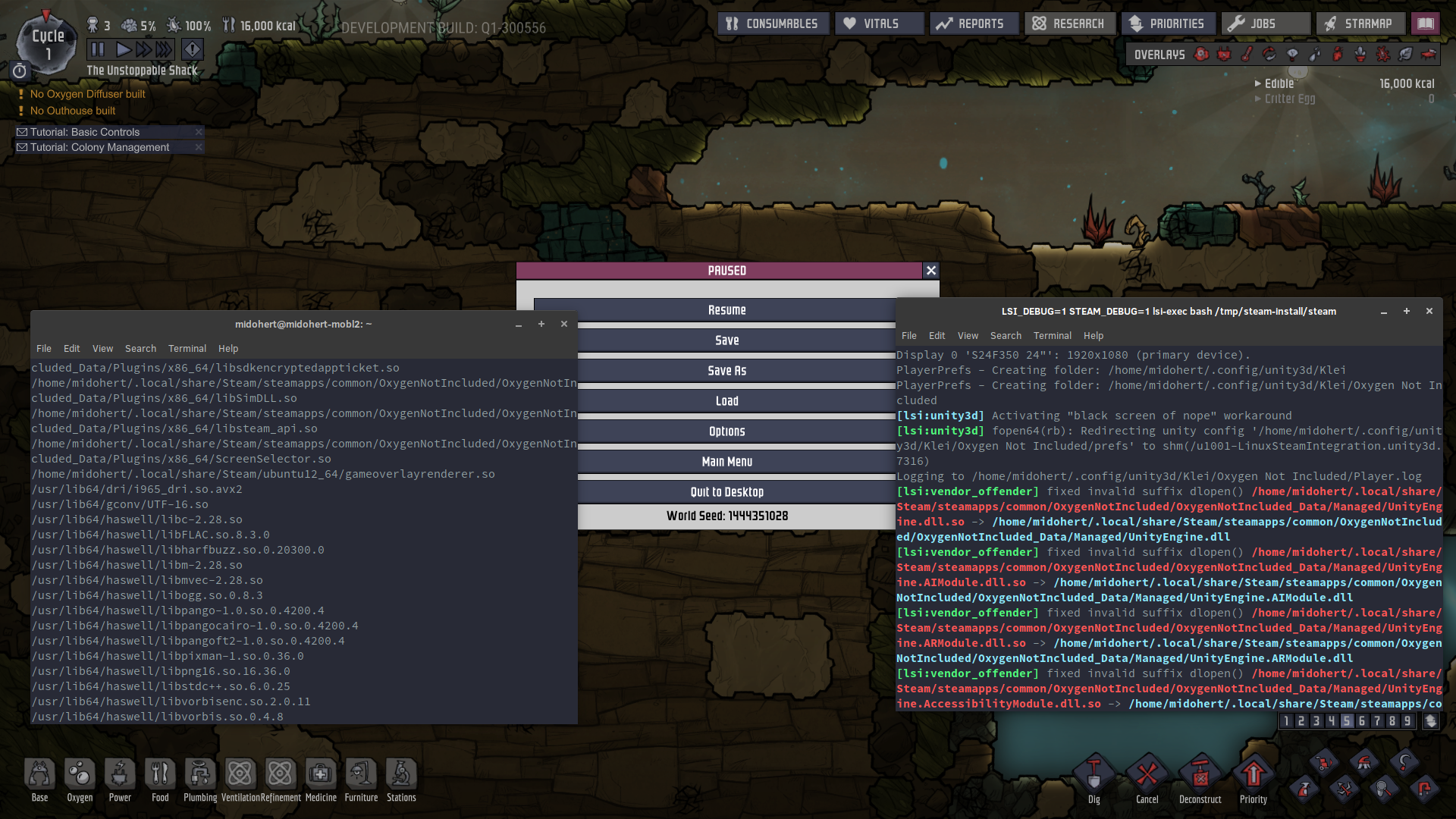
Task: Toggle the Temperature overlay
Action: coord(1247,55)
